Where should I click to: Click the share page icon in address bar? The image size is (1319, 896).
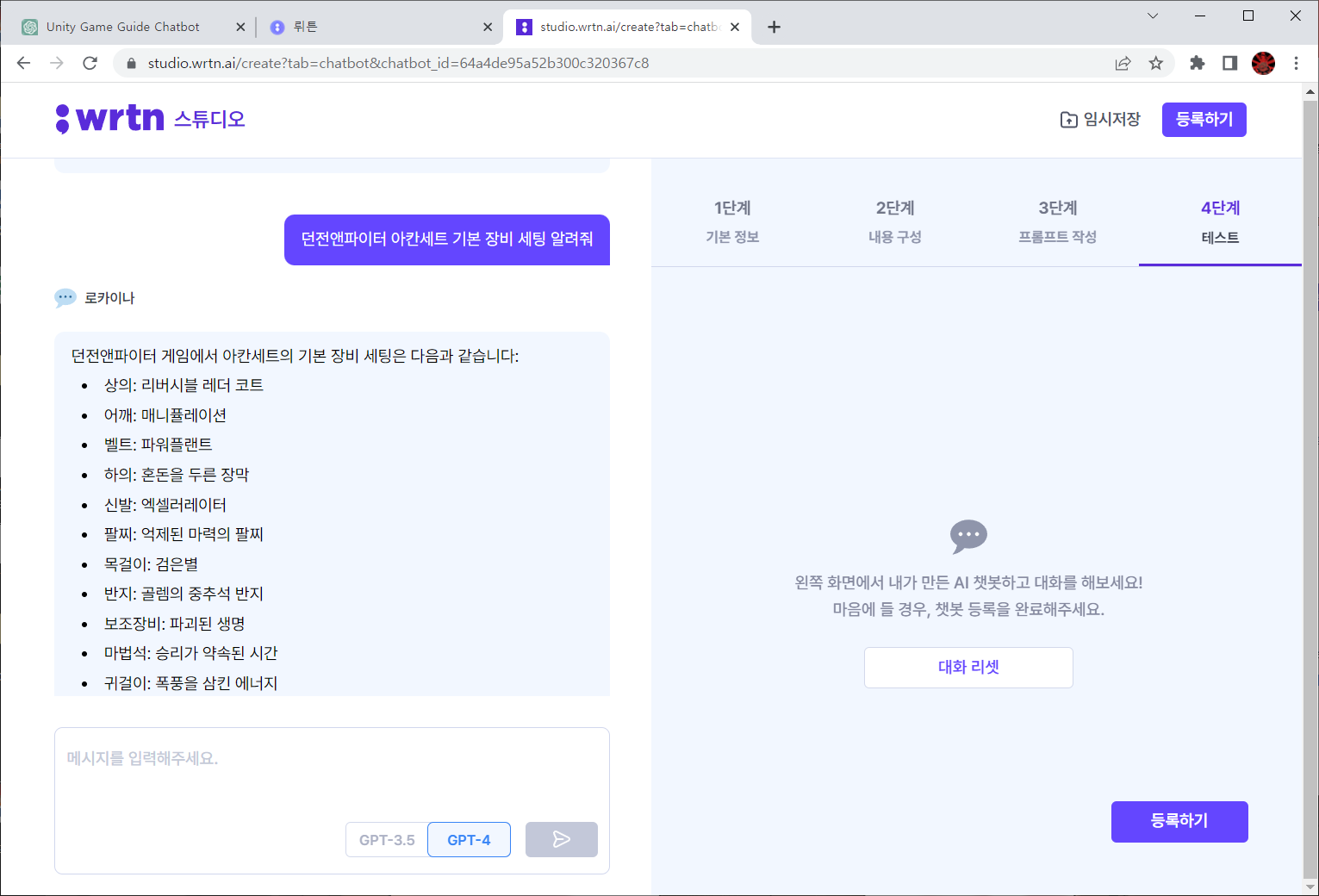click(x=1123, y=63)
